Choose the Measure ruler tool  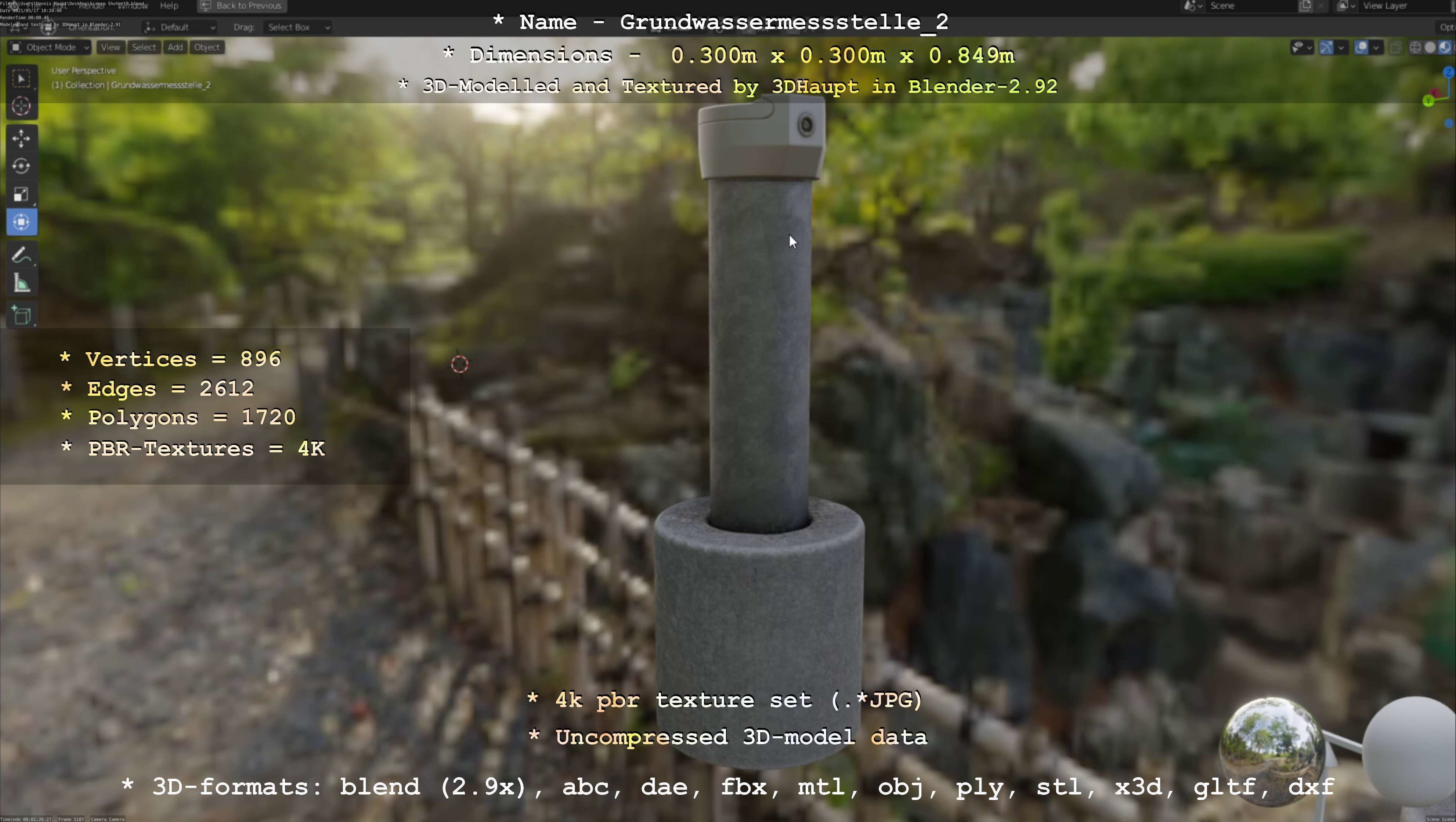click(21, 283)
